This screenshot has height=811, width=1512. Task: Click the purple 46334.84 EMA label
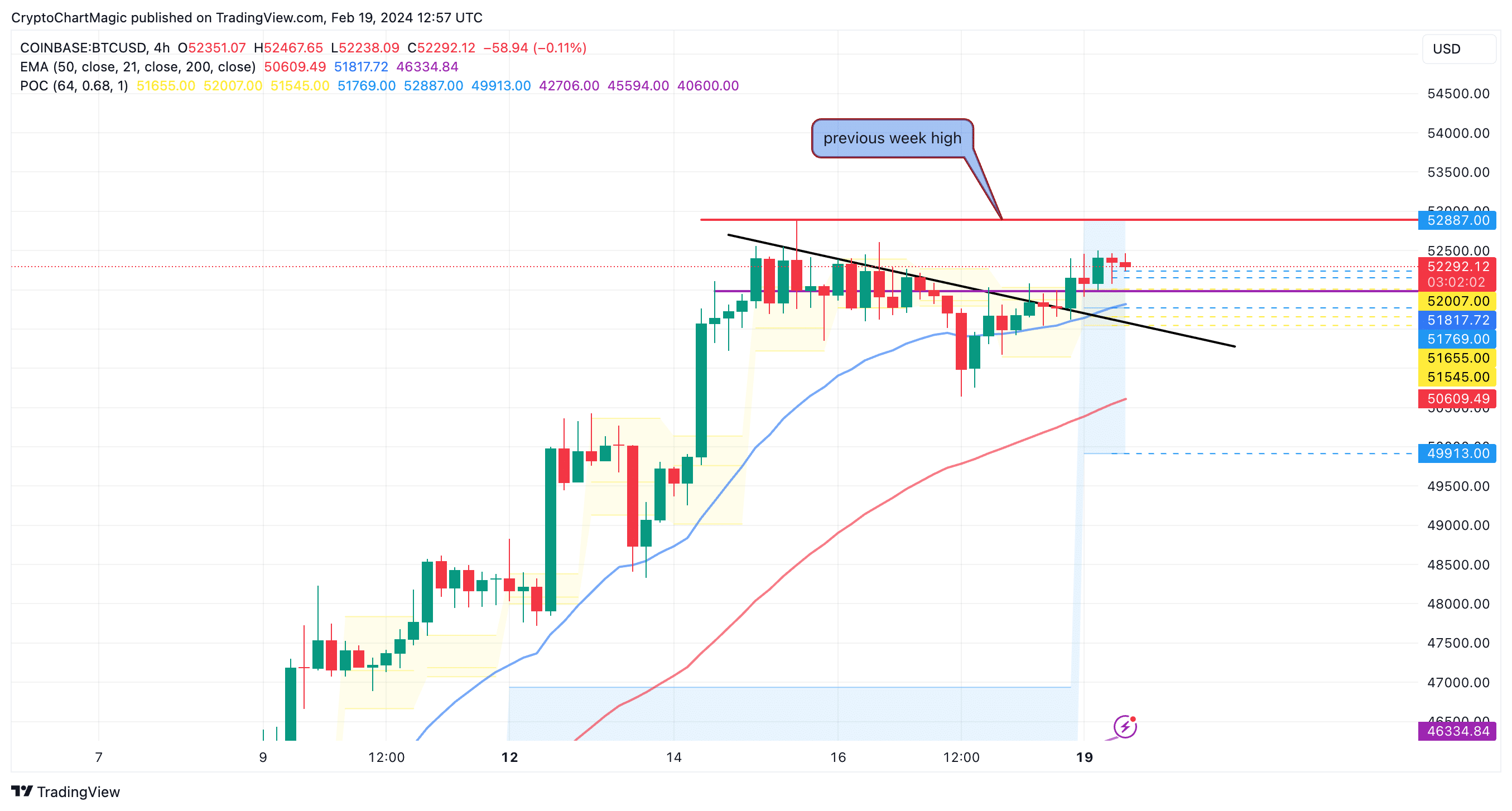[1457, 731]
